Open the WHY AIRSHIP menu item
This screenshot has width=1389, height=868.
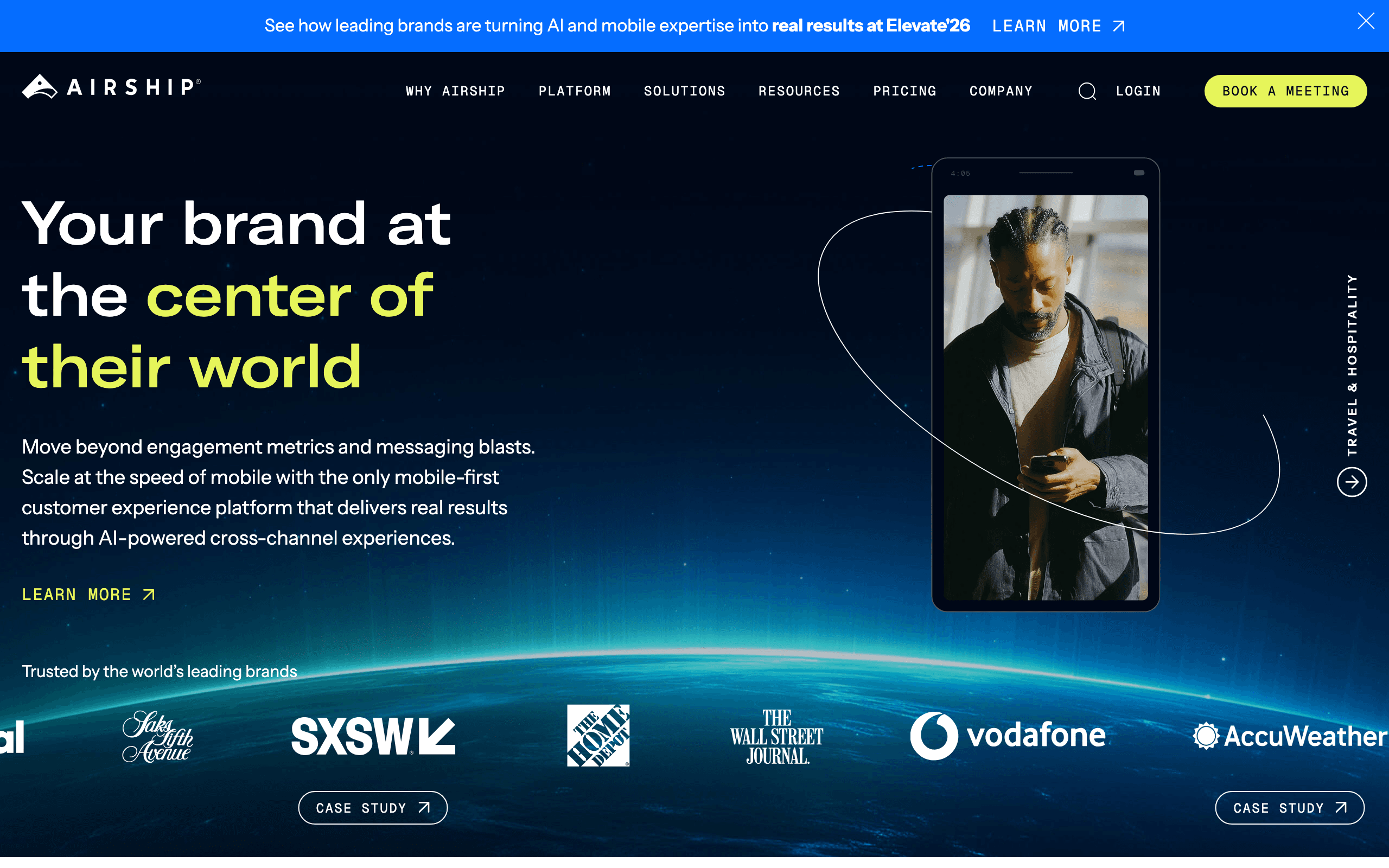click(454, 91)
